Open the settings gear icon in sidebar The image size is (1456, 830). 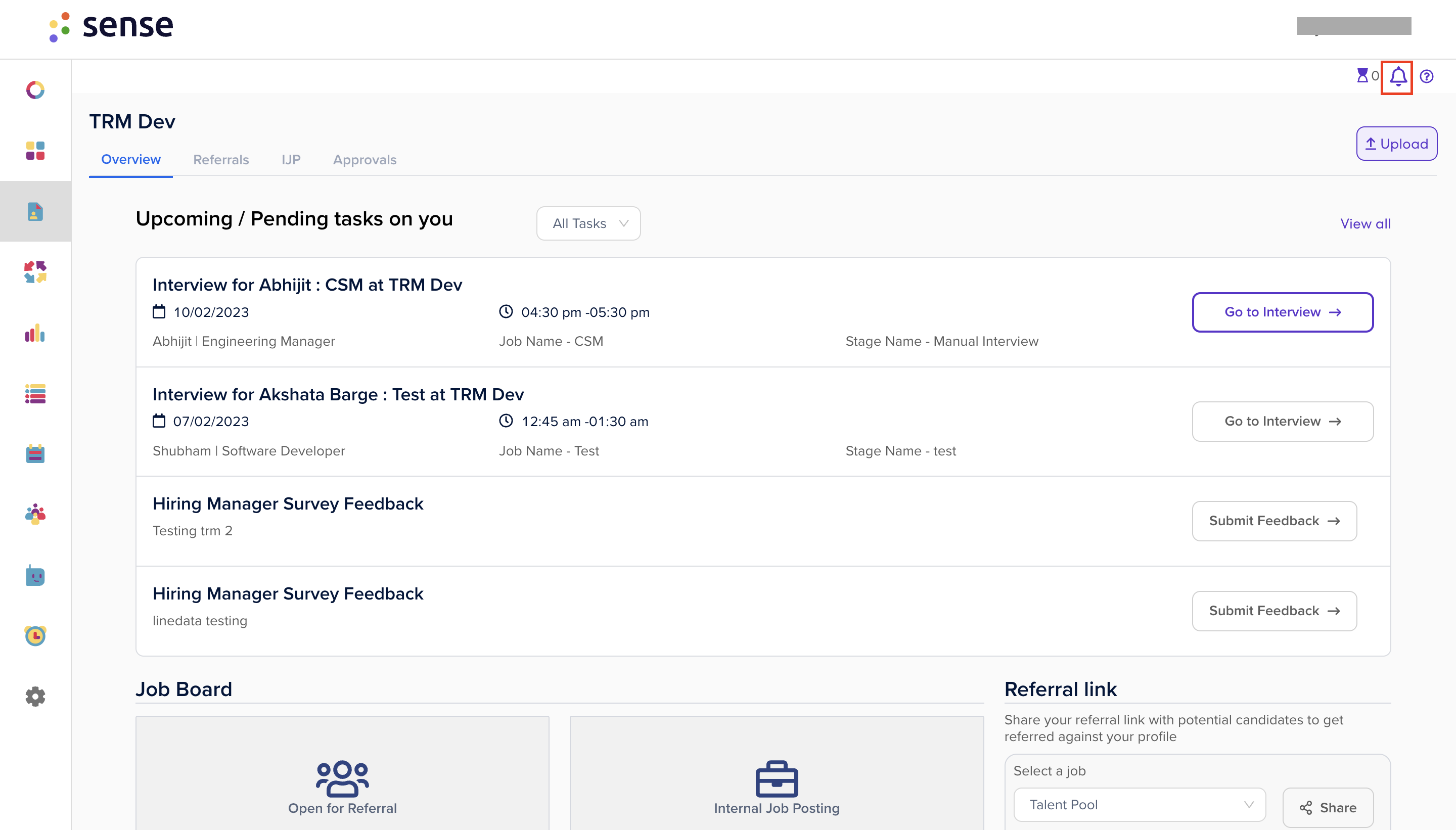[35, 696]
